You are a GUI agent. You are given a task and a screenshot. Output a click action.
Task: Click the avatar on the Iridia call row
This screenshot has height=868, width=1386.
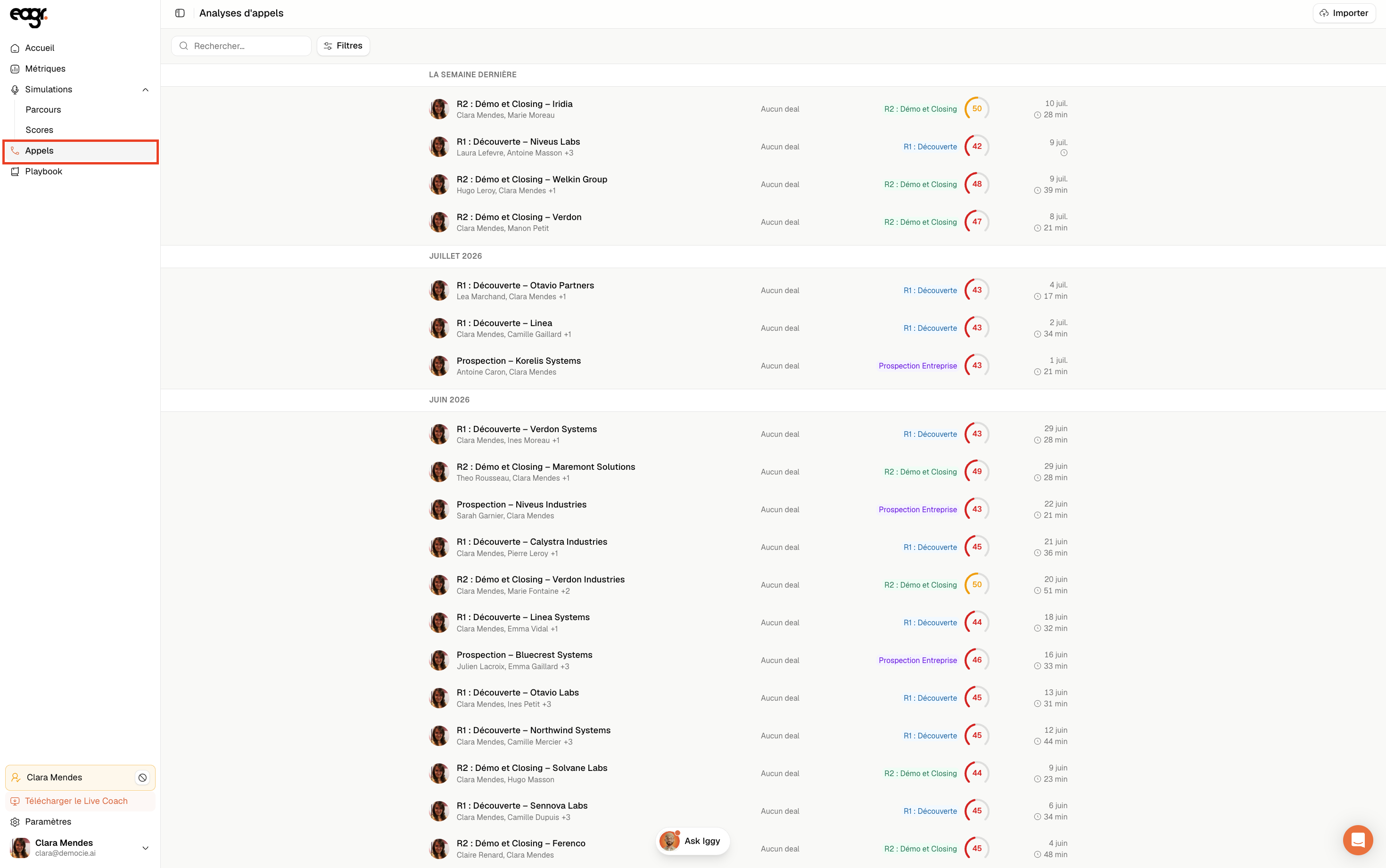tap(439, 109)
